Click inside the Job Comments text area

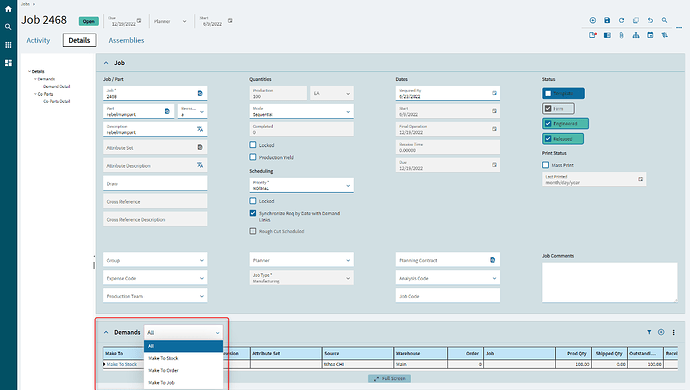tap(609, 283)
